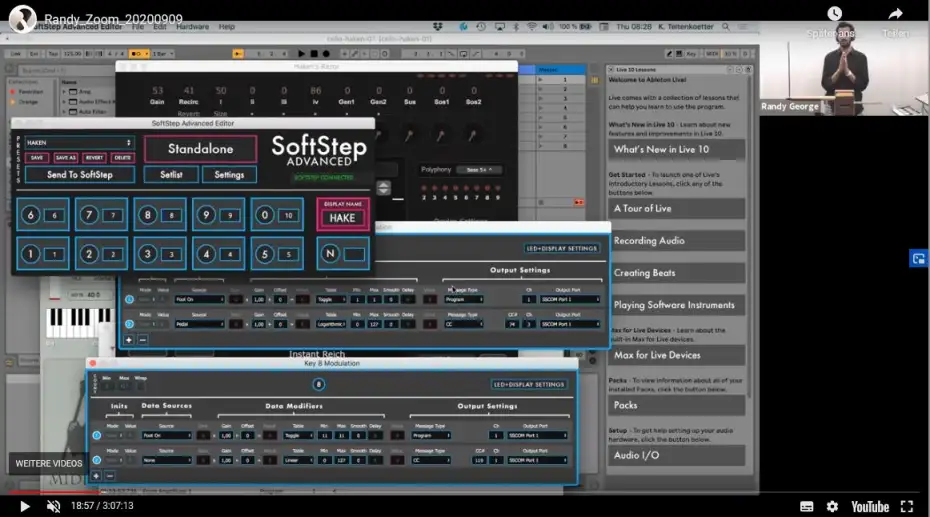Add a modline with plus in upper modulation window
The width and height of the screenshot is (930, 517).
pos(129,340)
